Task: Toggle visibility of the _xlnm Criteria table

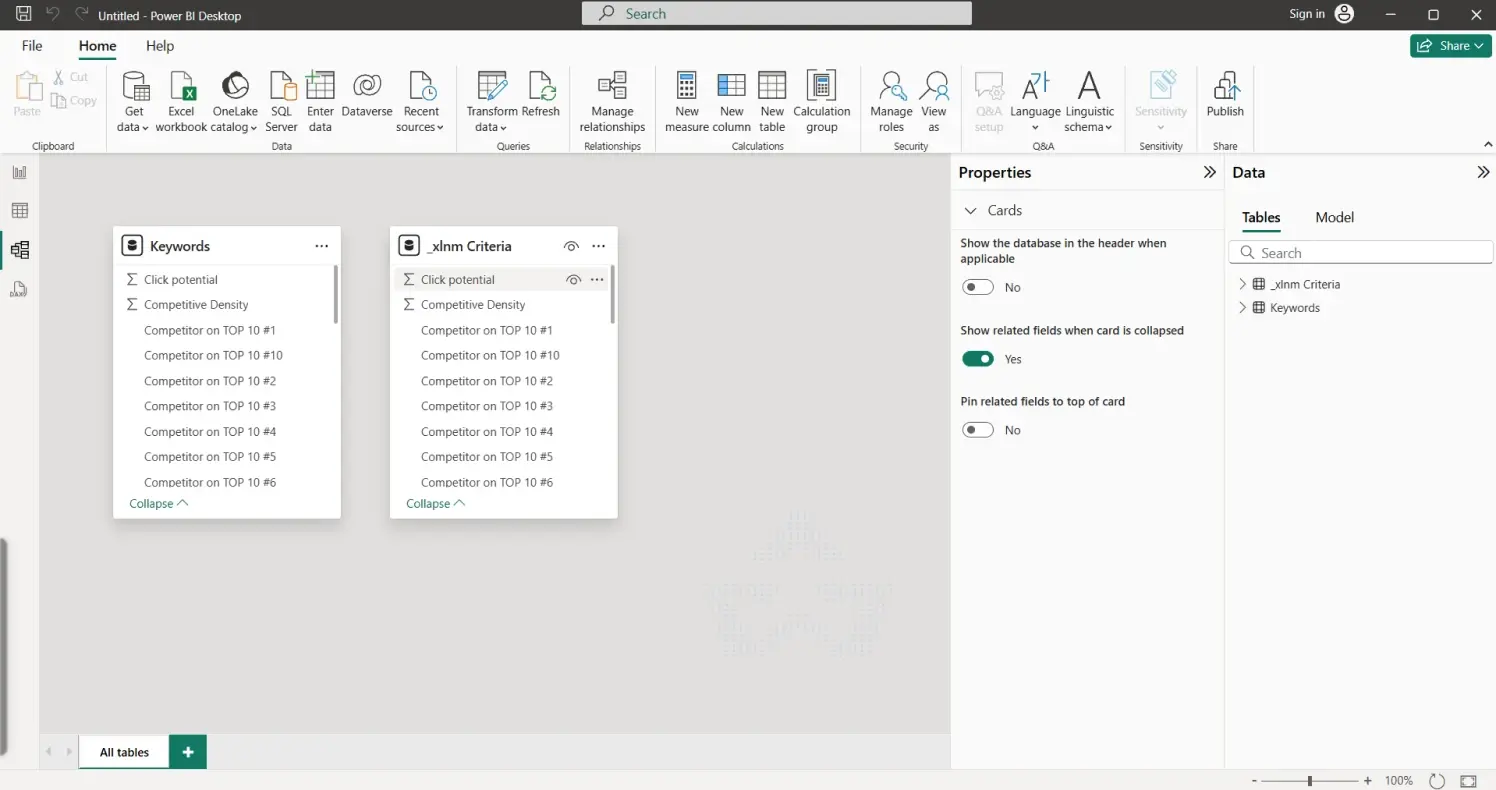Action: click(x=571, y=245)
